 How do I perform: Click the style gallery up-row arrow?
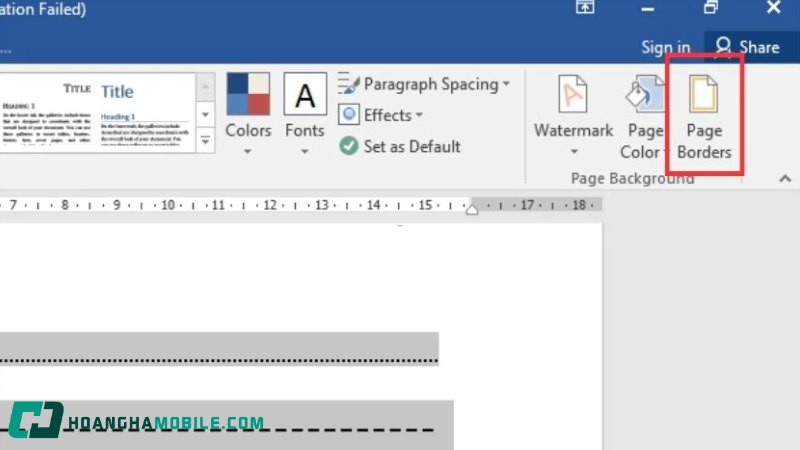[x=205, y=87]
